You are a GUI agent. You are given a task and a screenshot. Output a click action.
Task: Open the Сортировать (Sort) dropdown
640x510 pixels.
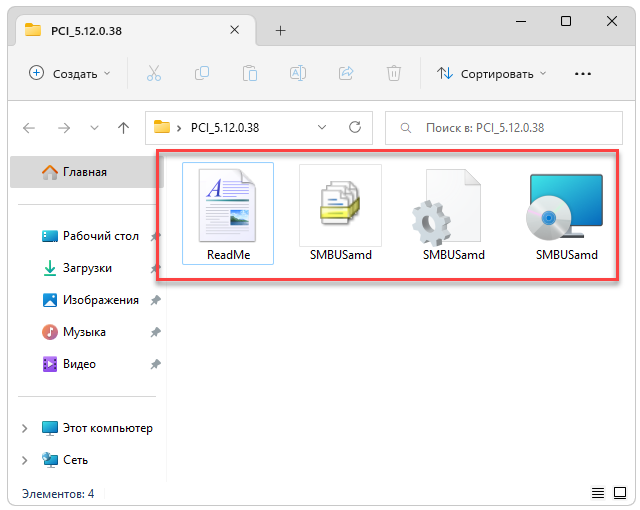491,74
